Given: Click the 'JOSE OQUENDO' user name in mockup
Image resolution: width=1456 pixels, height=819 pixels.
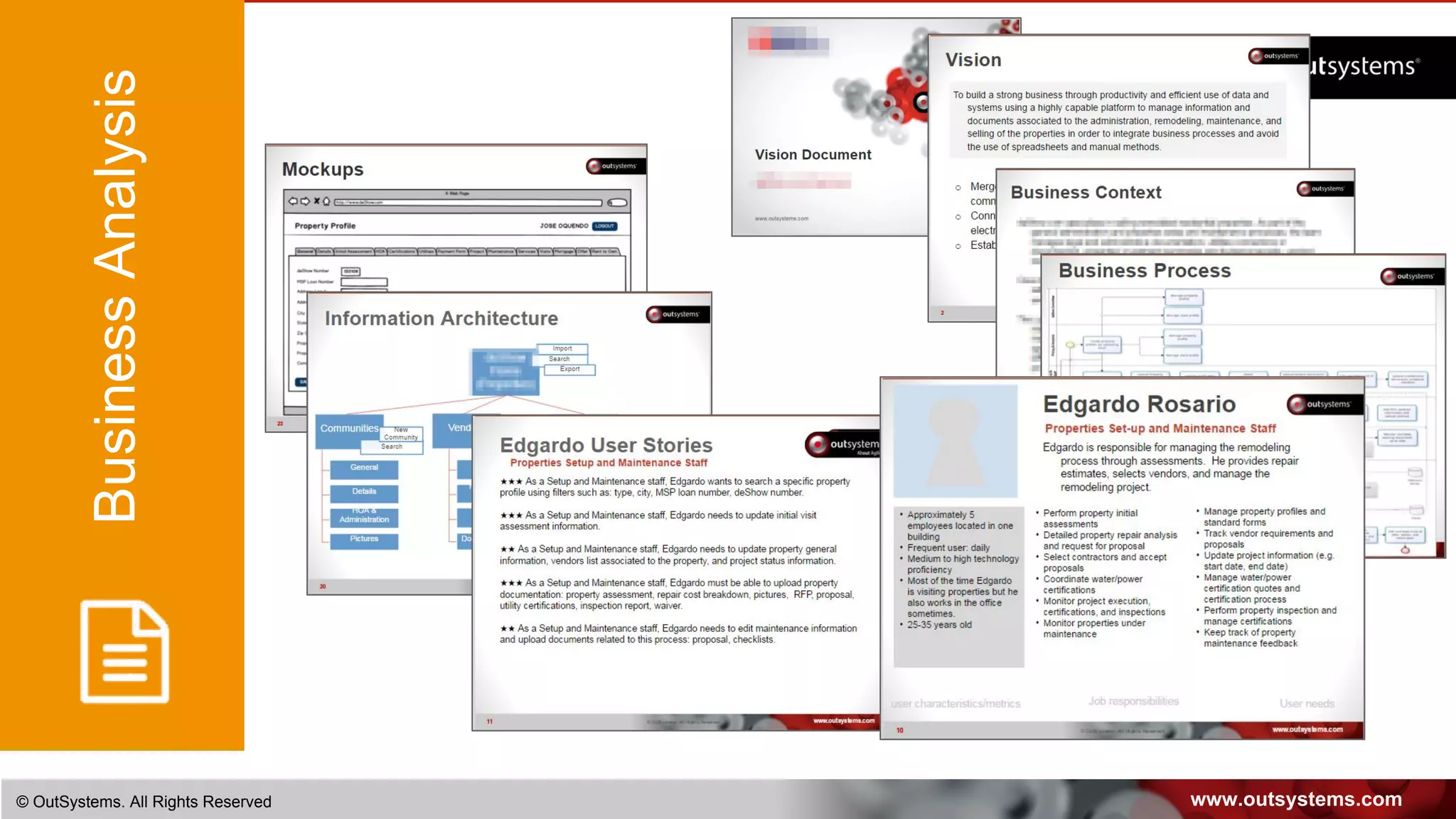Looking at the screenshot, I should tap(564, 226).
